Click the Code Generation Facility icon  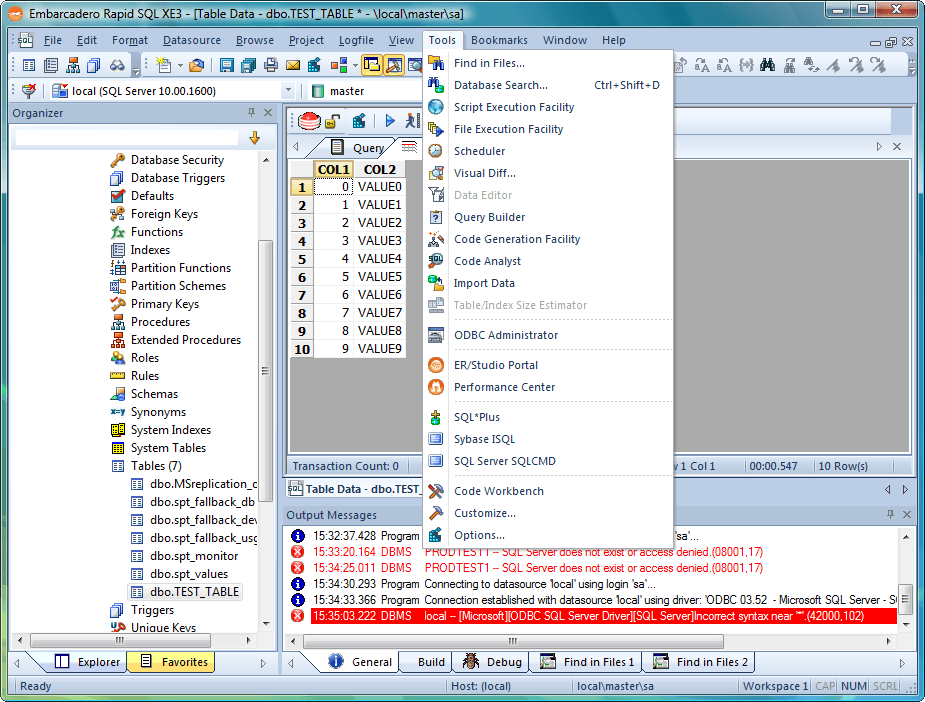436,239
